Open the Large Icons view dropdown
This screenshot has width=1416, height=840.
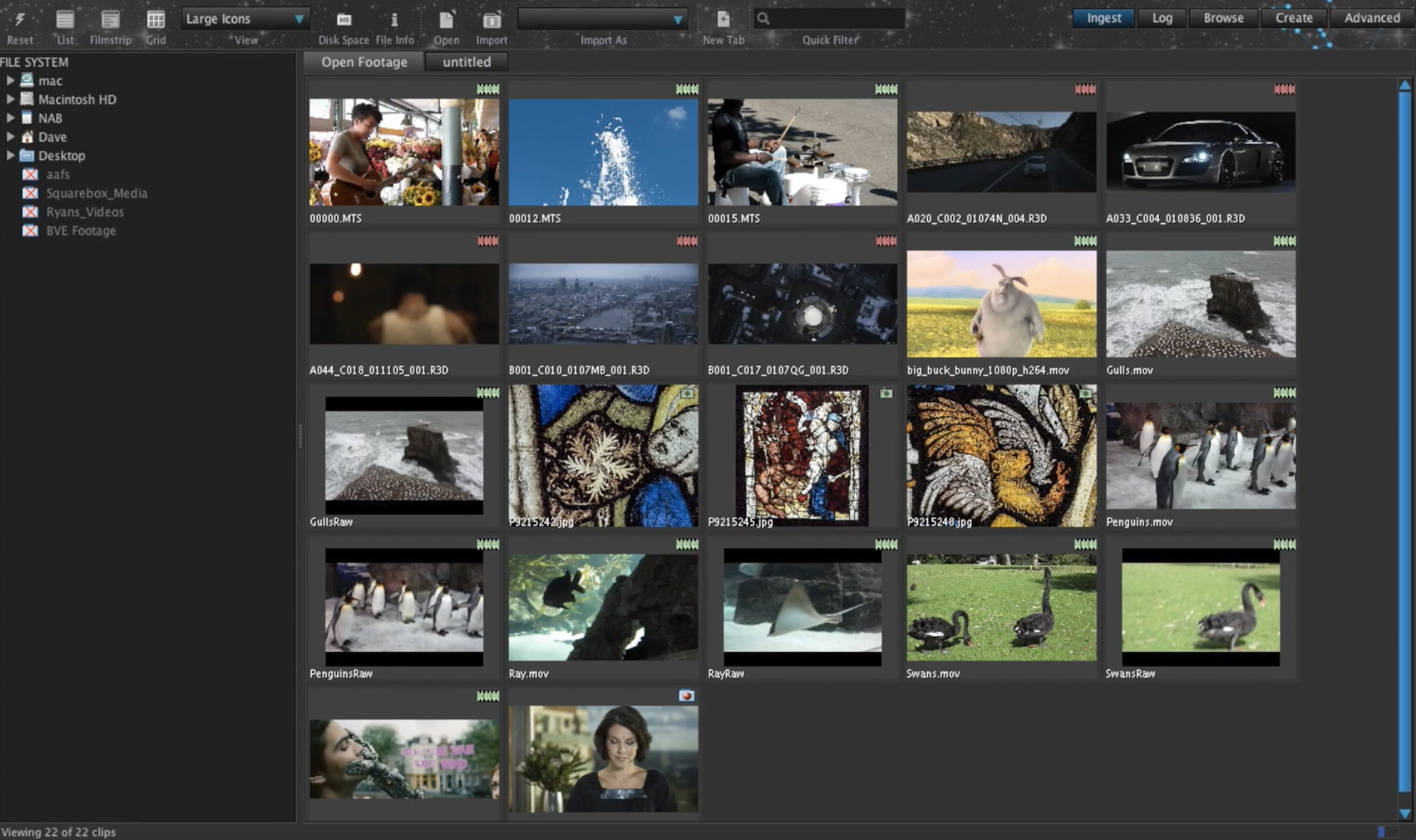pos(245,18)
